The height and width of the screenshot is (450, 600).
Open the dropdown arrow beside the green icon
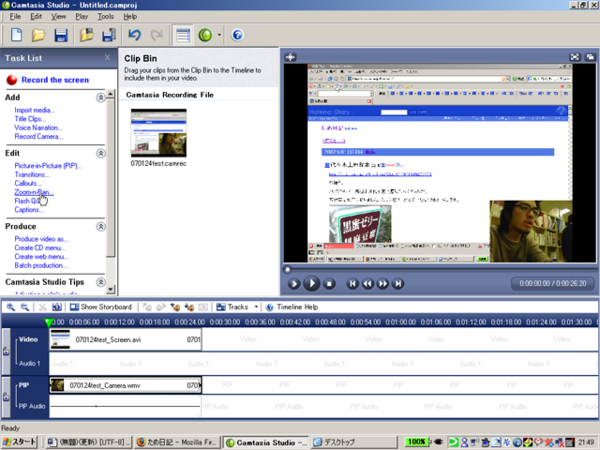(x=219, y=35)
